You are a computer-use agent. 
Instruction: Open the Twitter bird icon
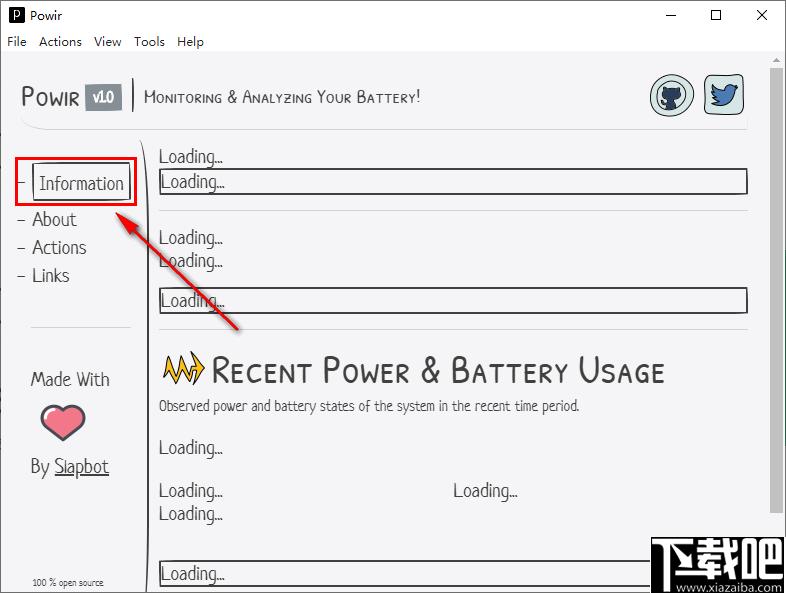tap(724, 94)
